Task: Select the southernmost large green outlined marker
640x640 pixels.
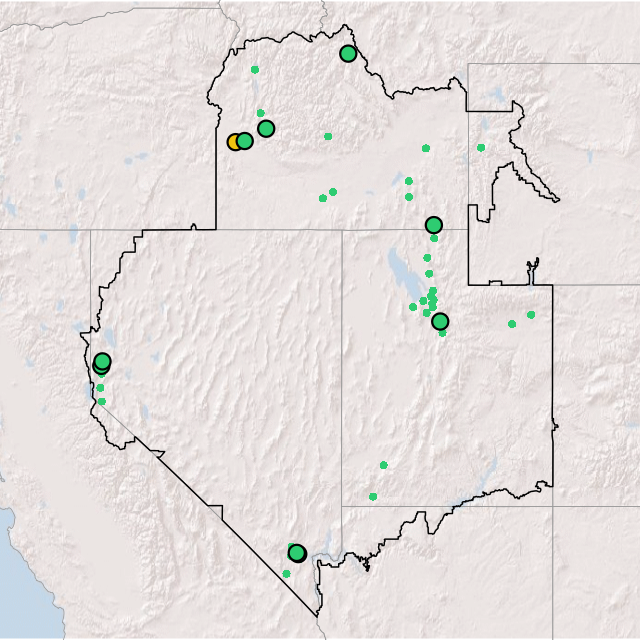Action: point(296,553)
